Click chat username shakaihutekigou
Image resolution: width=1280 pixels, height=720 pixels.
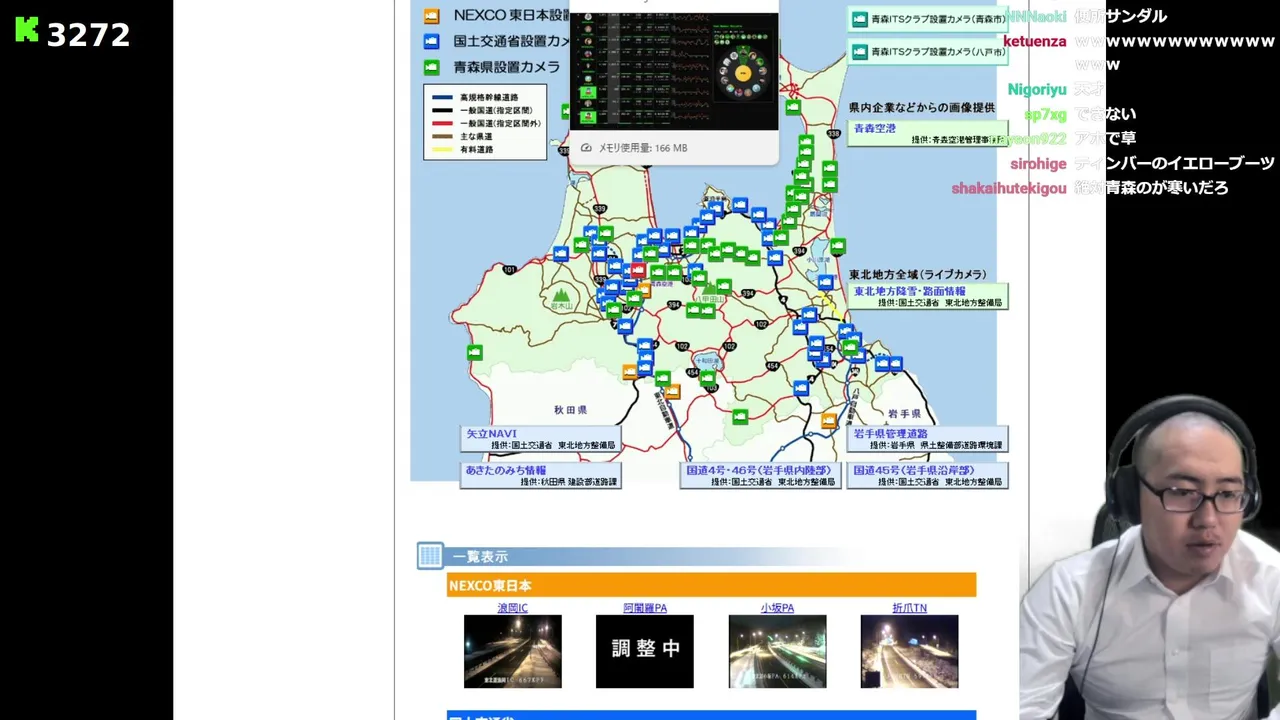click(1009, 188)
